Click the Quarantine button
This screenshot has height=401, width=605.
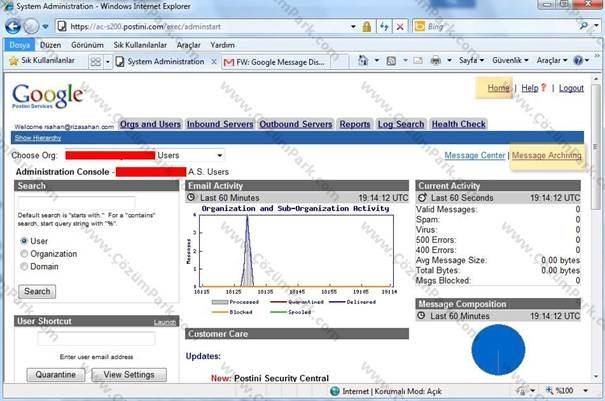(56, 375)
